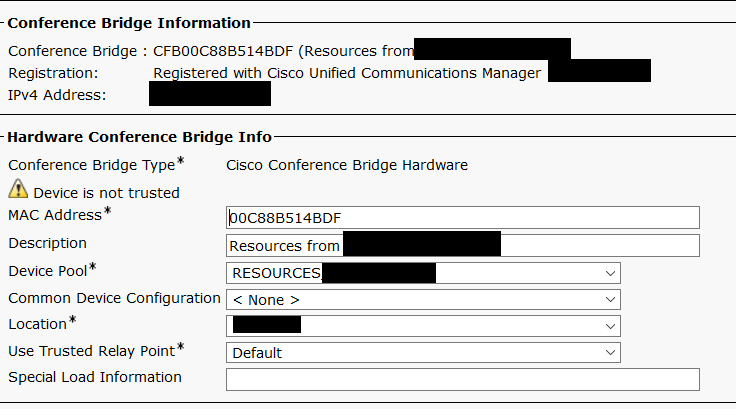Expand the Common Device Configuration dropdown

click(x=424, y=299)
